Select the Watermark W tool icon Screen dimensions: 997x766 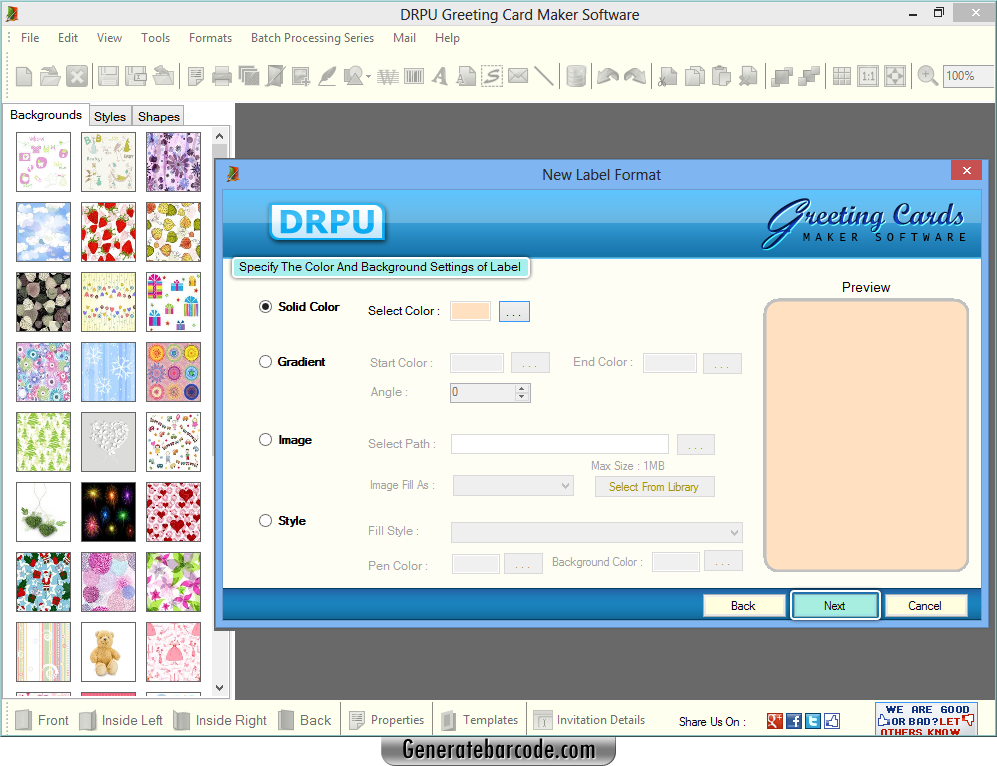(387, 76)
